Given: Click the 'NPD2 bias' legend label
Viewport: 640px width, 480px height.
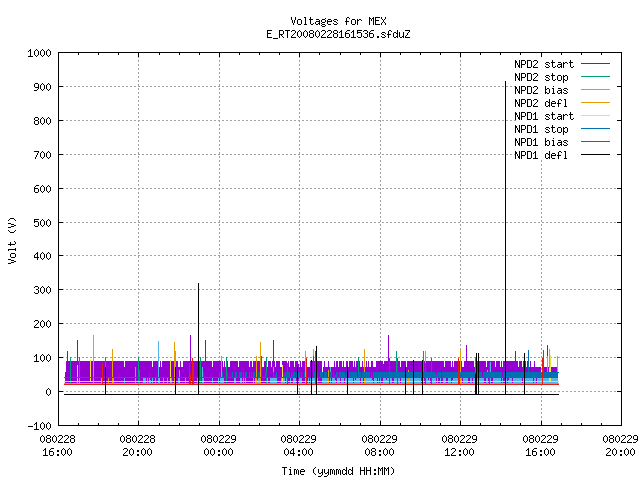Looking at the screenshot, I should (x=541, y=90).
